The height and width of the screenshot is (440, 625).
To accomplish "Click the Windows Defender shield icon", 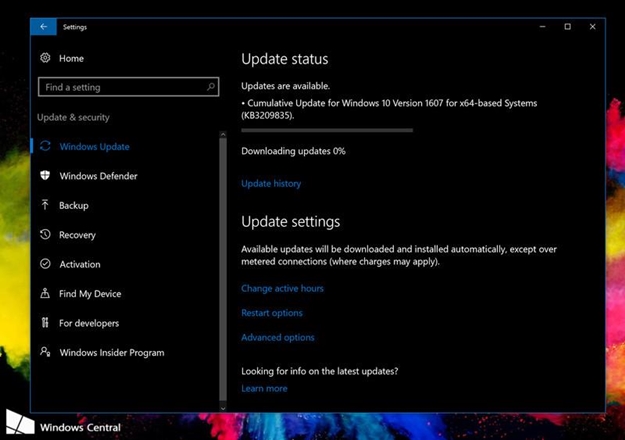I will pyautogui.click(x=45, y=176).
